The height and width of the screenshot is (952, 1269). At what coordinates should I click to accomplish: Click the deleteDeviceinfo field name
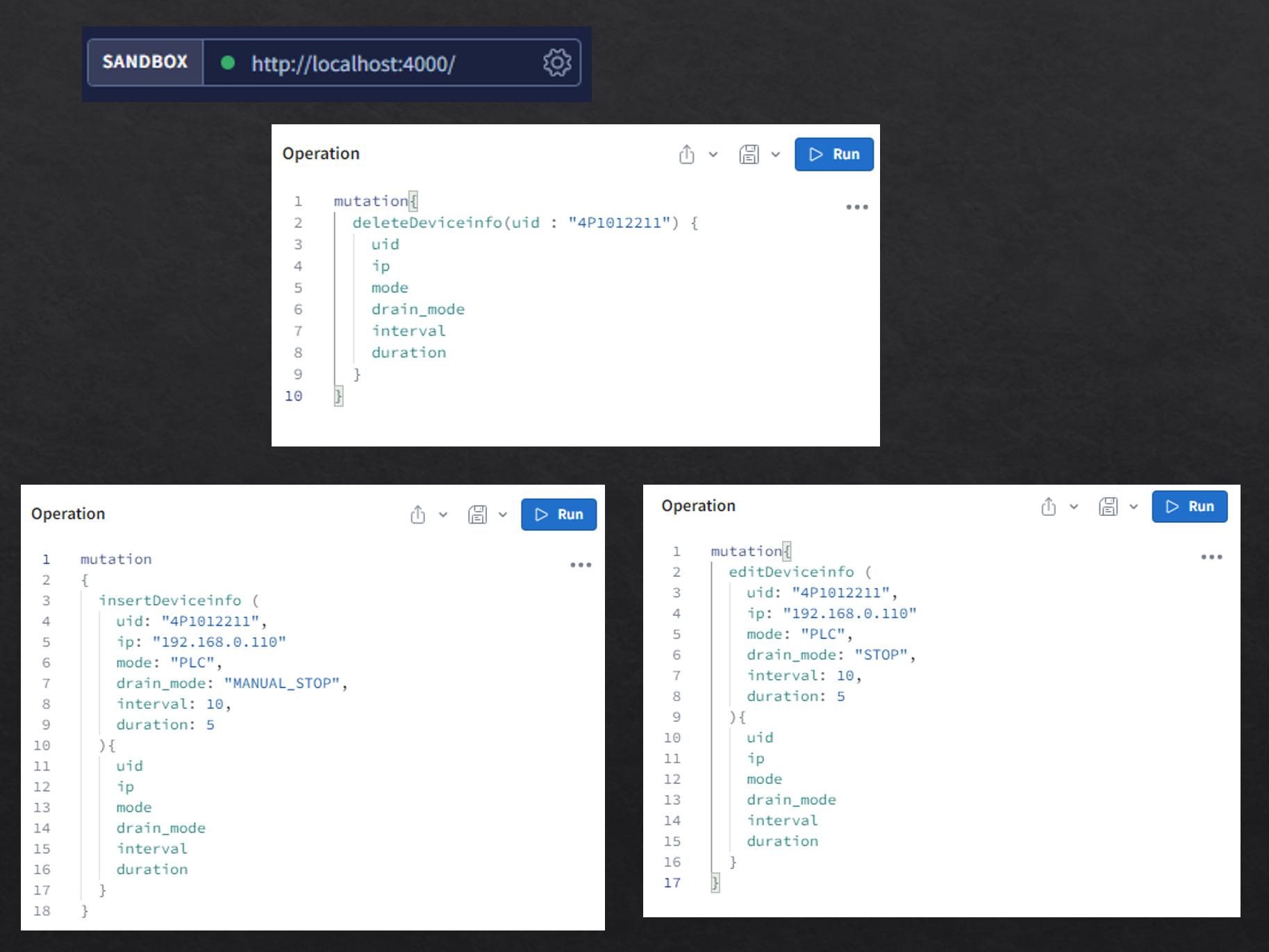(427, 222)
